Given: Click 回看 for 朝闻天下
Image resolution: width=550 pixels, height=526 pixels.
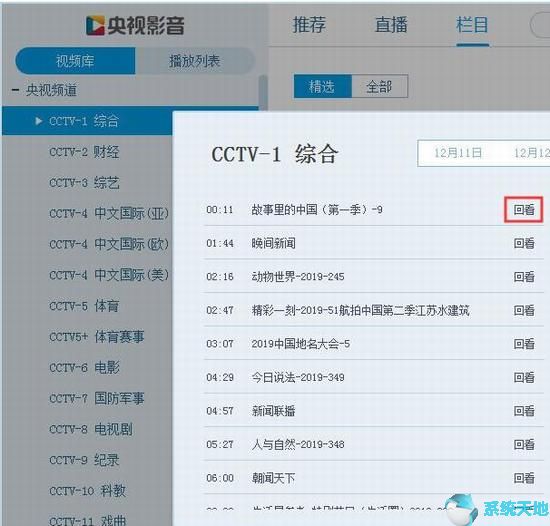Looking at the screenshot, I should pos(524,478).
